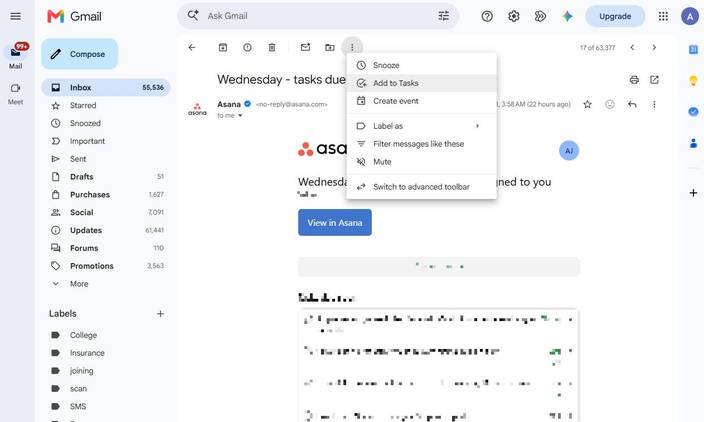Screen dimensions: 704x422
Task: Open the Settings gear icon
Action: click(x=514, y=17)
